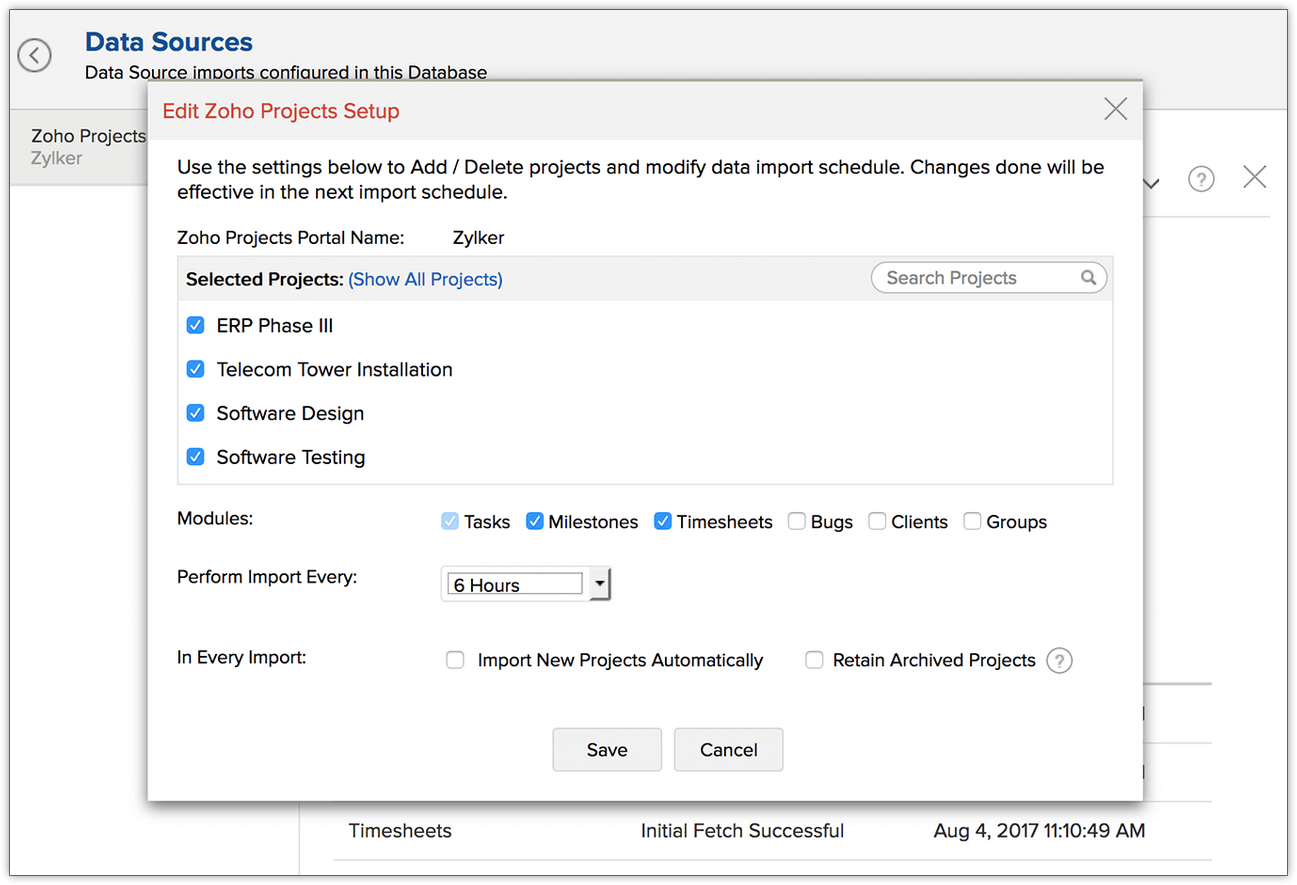The width and height of the screenshot is (1297, 885).
Task: Disable the Milestones module checkbox
Action: pyautogui.click(x=535, y=521)
